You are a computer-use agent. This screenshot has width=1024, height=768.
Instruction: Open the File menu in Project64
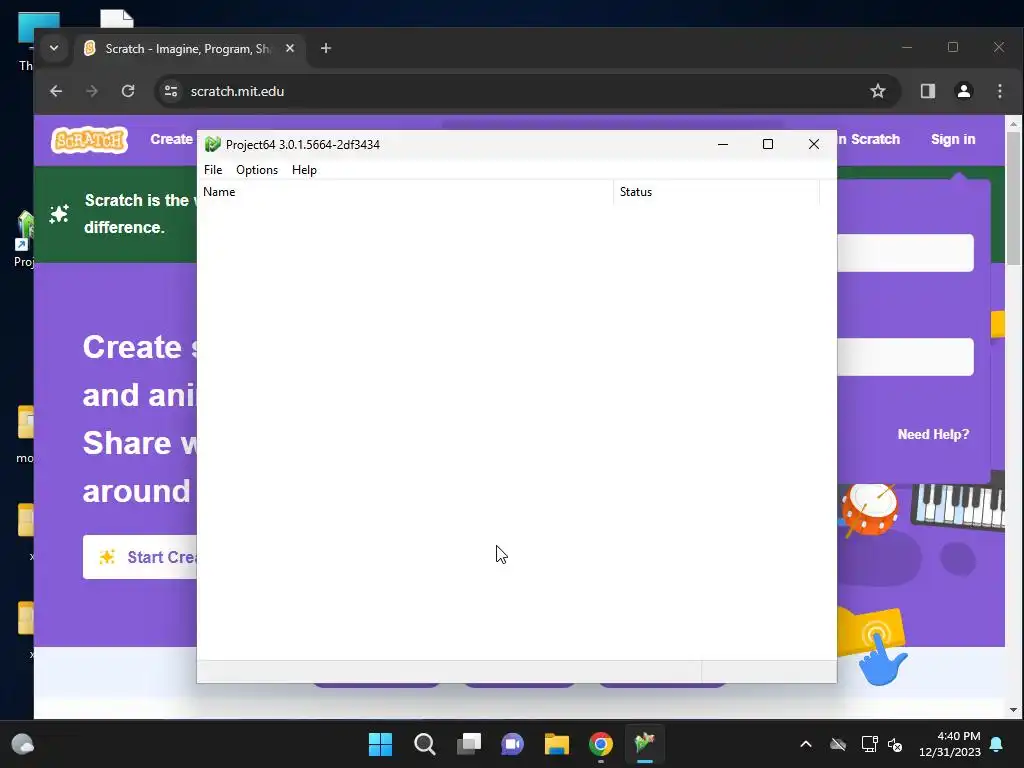tap(213, 170)
